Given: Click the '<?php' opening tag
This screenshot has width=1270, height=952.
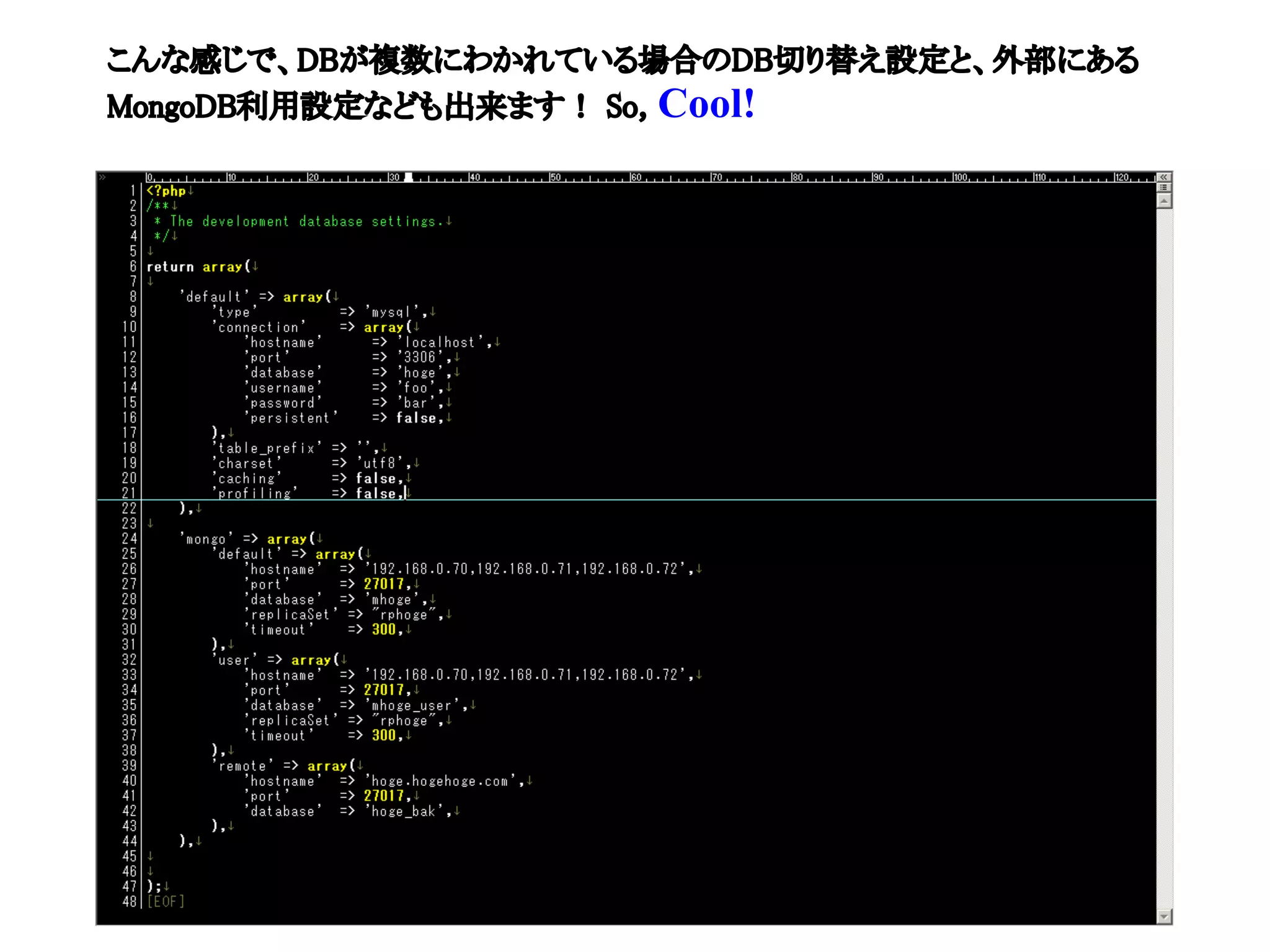Looking at the screenshot, I should coord(166,191).
